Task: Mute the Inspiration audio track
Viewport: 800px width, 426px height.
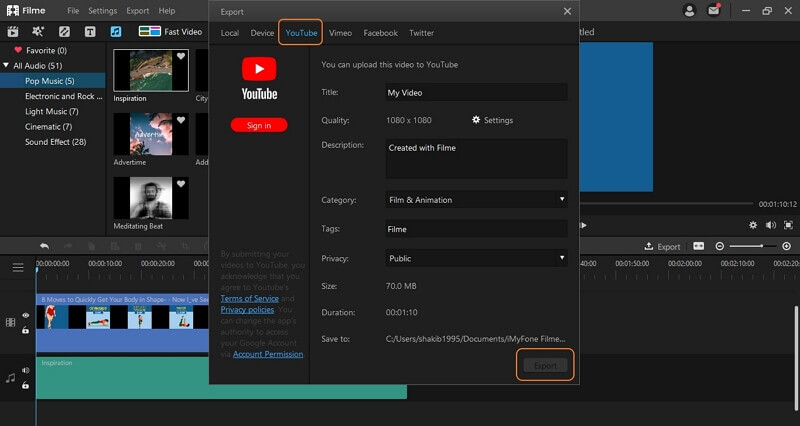Action: [x=26, y=370]
